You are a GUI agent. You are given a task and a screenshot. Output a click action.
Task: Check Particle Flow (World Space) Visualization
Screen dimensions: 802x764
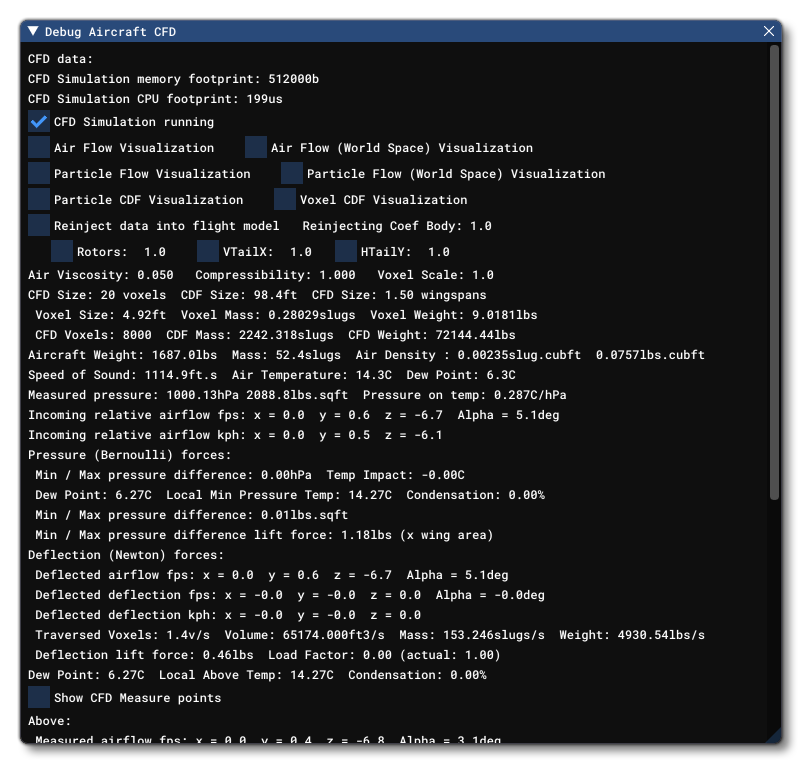click(292, 174)
